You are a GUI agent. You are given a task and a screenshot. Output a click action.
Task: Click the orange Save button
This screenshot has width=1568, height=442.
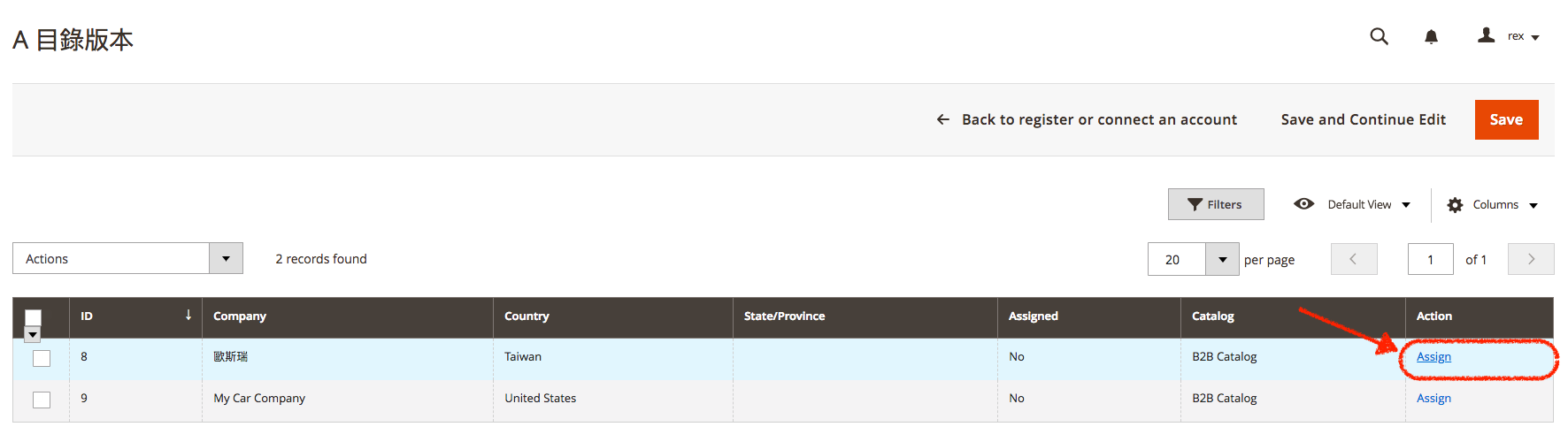coord(1506,119)
